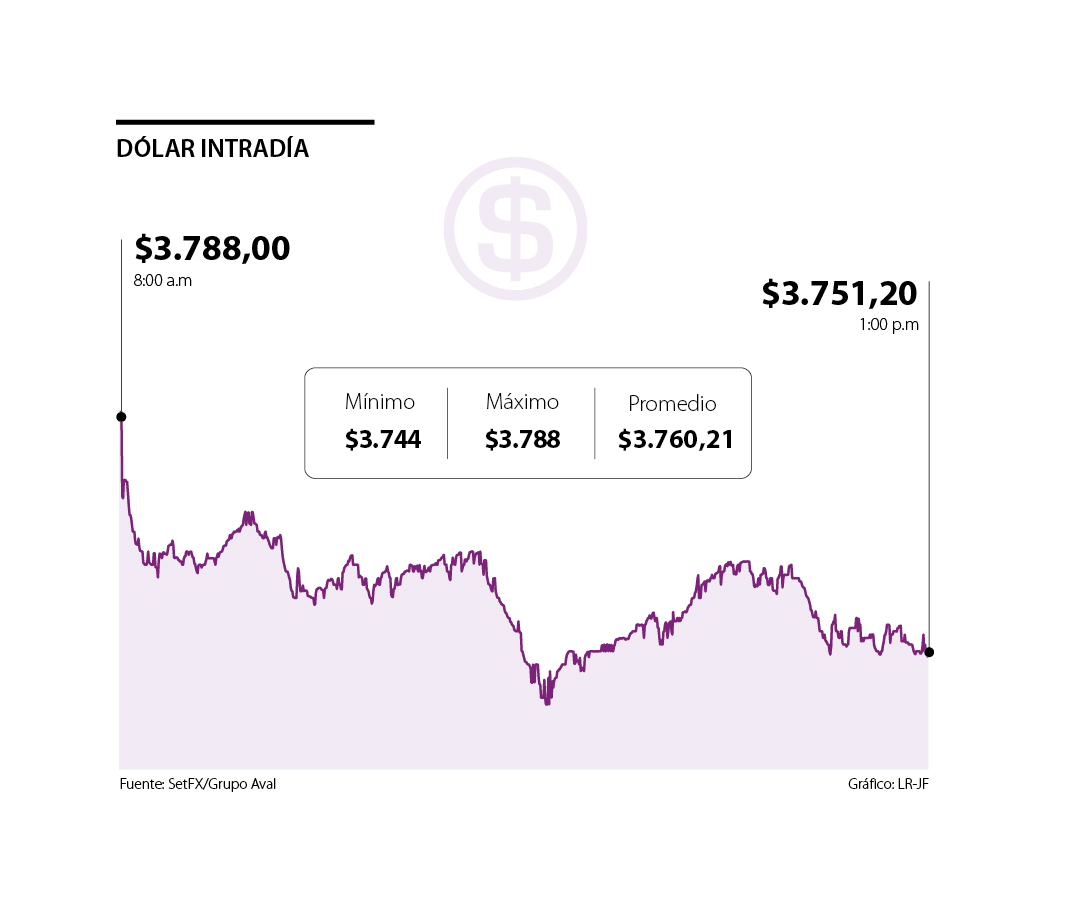The image size is (1080, 900).
Task: Select the opening data point dot
Action: pyautogui.click(x=121, y=417)
